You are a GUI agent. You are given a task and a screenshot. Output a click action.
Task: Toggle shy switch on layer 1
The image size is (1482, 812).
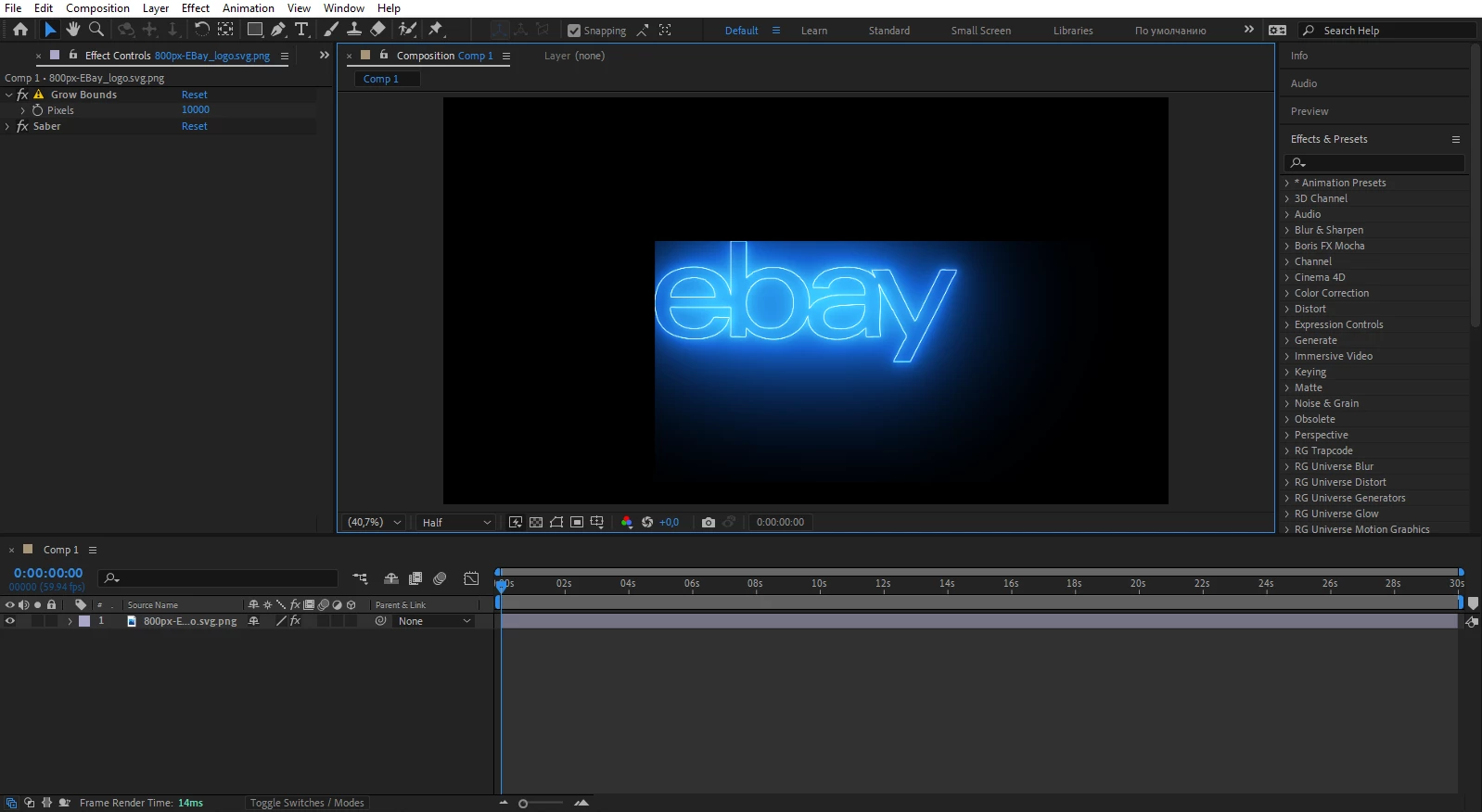253,621
